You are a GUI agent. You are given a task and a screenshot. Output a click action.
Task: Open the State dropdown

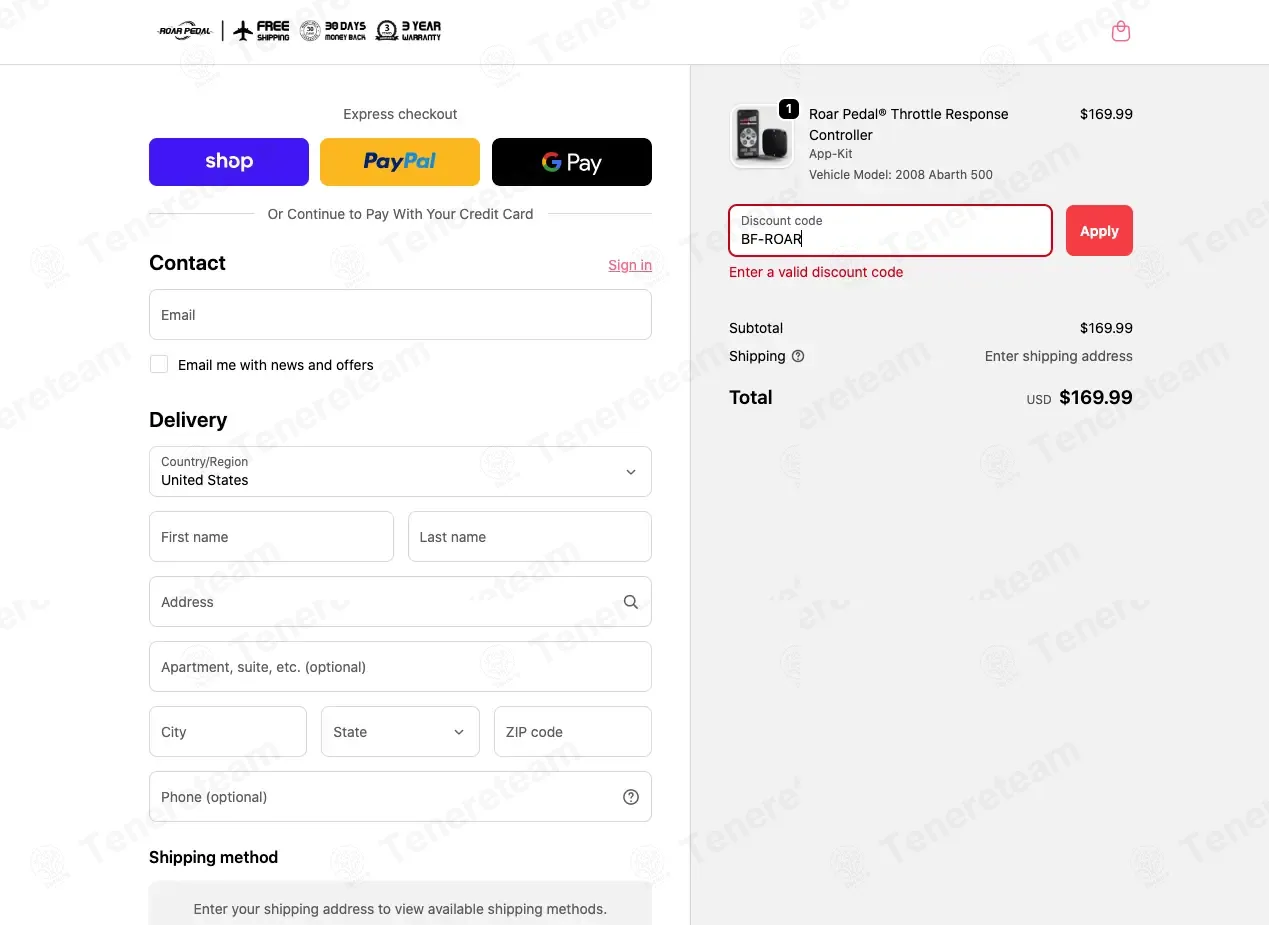(x=400, y=732)
